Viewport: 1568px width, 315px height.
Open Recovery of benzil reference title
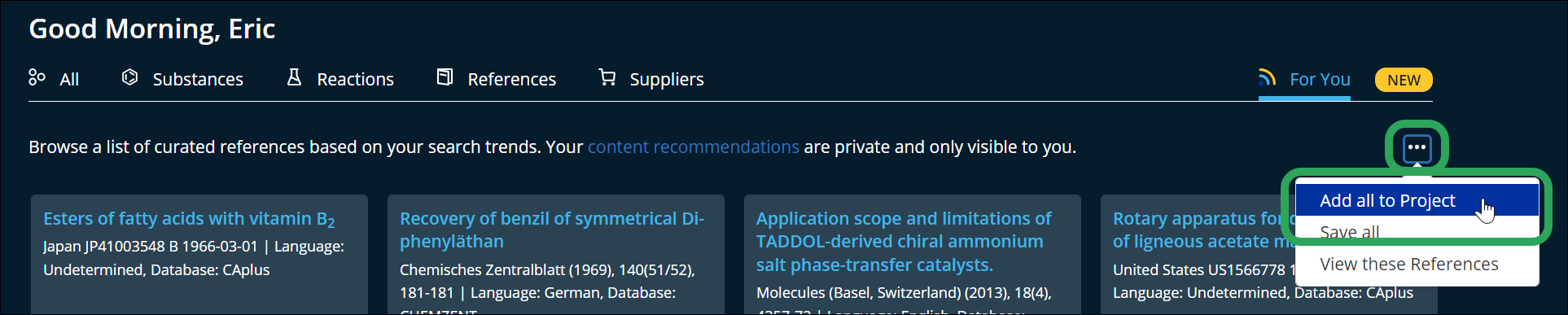552,230
